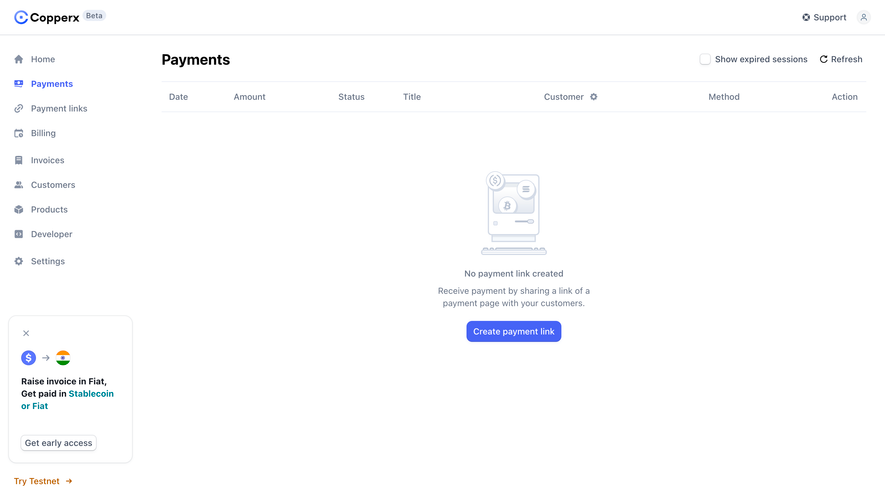The height and width of the screenshot is (502, 885).
Task: Click the Support link text
Action: (x=830, y=18)
